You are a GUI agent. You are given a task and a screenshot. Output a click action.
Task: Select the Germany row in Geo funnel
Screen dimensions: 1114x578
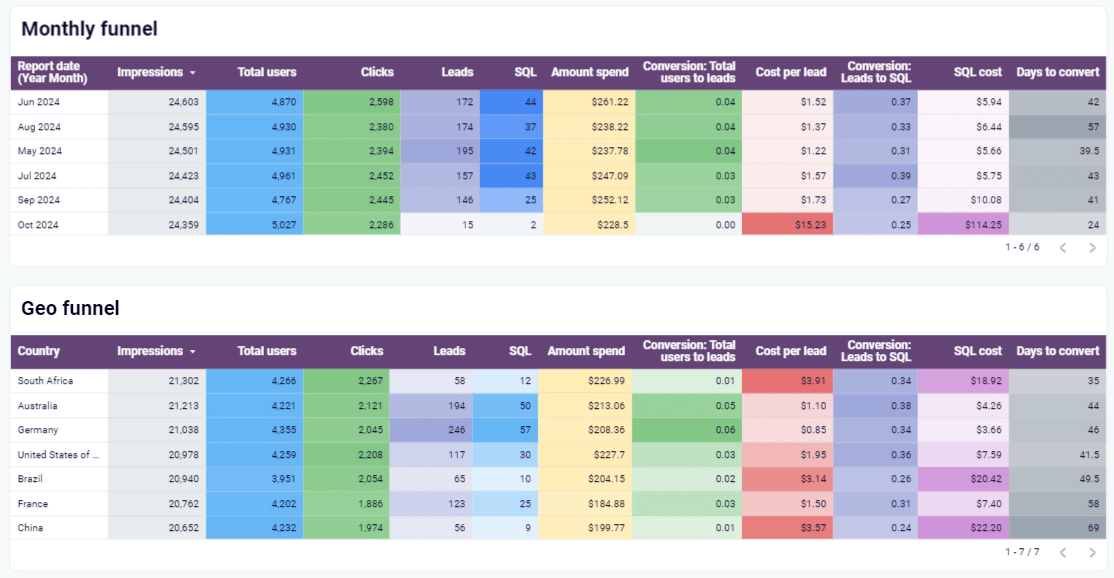[x=558, y=430]
